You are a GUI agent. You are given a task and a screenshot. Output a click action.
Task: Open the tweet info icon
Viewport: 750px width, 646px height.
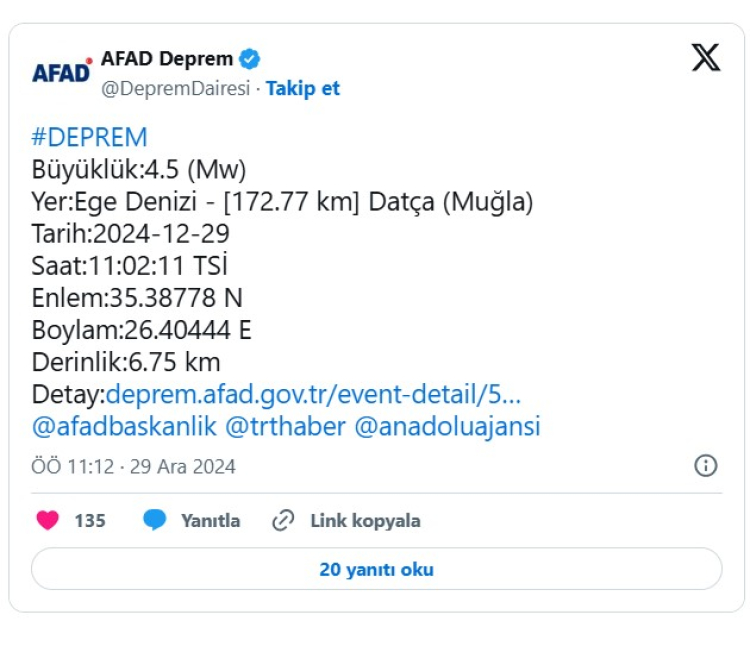705,466
